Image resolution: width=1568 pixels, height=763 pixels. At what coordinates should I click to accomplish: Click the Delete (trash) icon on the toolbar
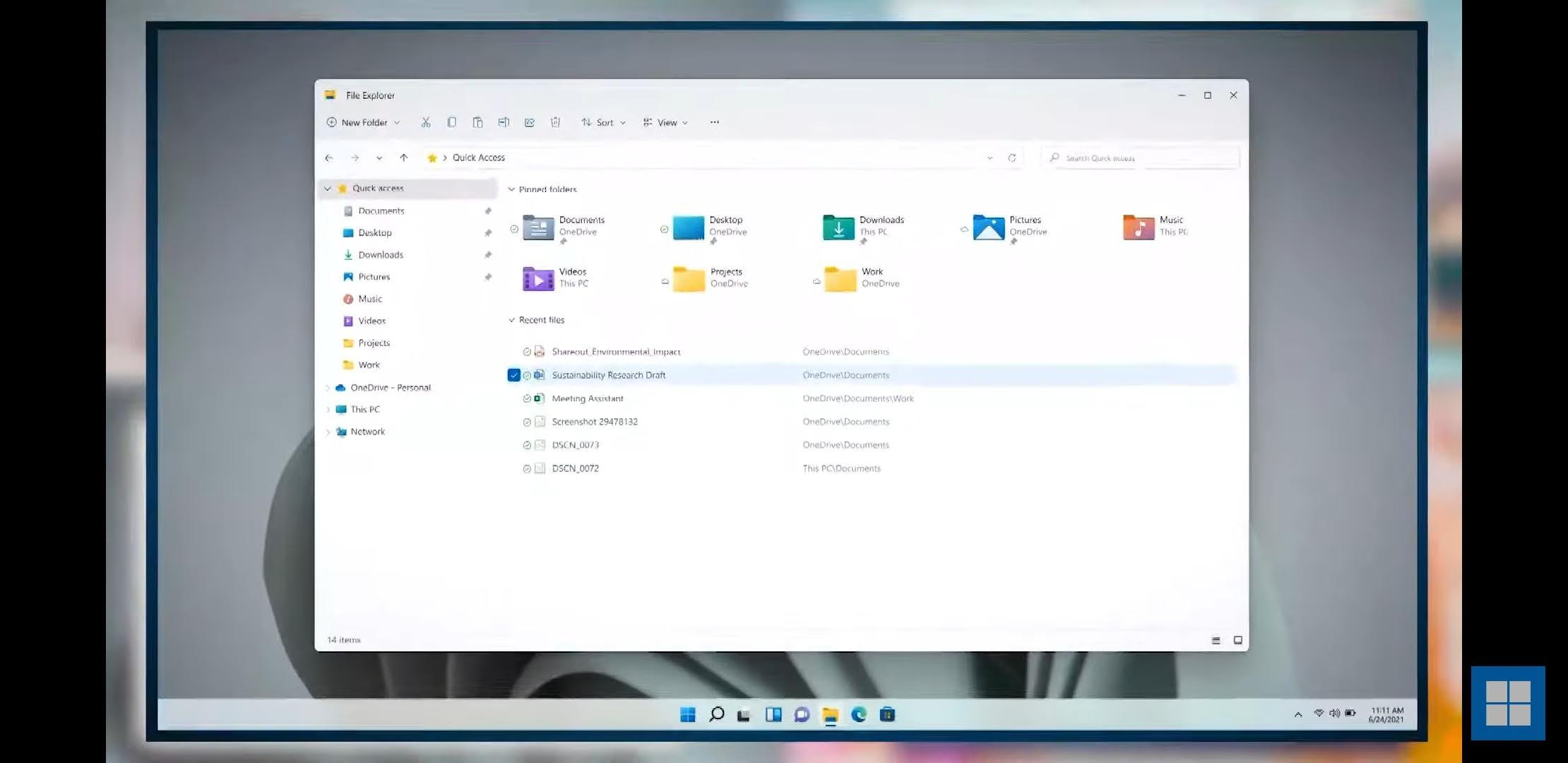(x=555, y=122)
